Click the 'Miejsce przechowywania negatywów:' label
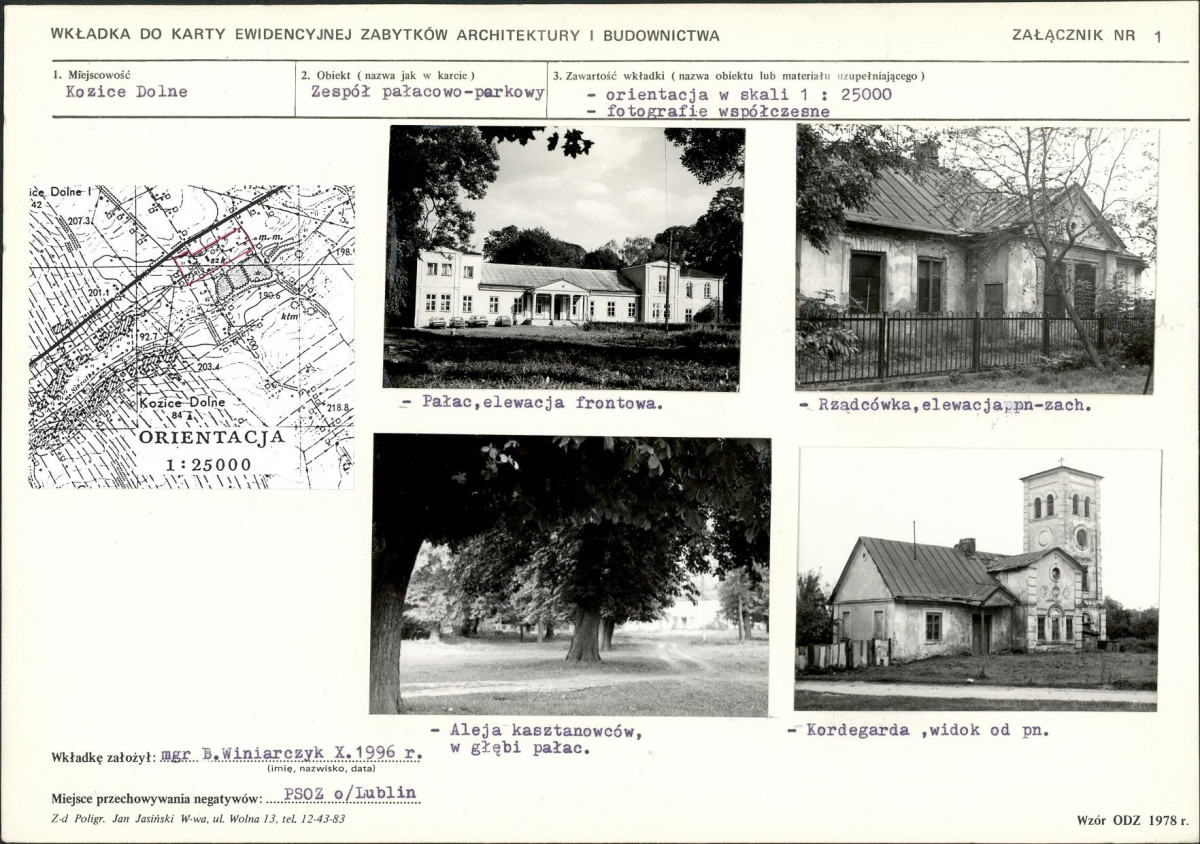Screen dimensions: 1200x844 point(157,799)
